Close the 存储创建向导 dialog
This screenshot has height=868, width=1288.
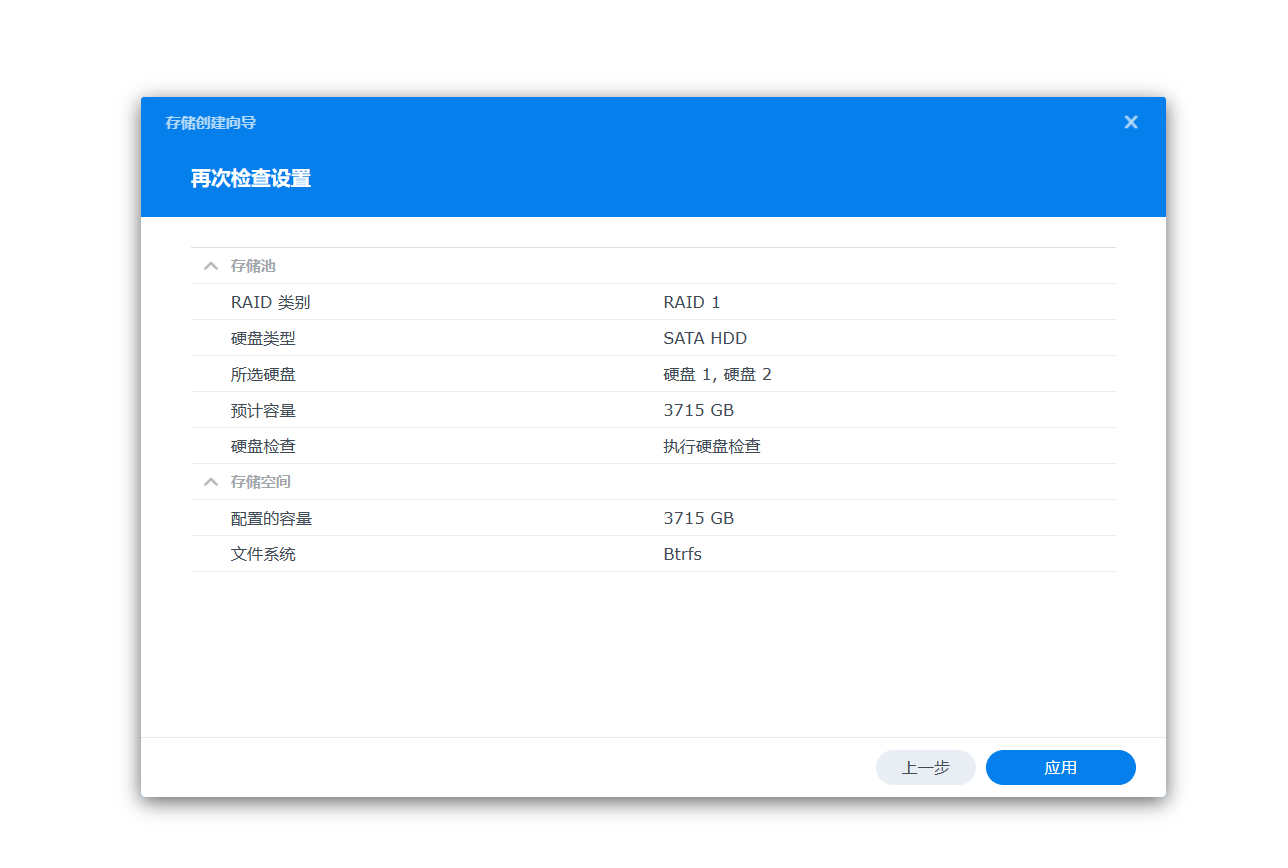[x=1131, y=122]
